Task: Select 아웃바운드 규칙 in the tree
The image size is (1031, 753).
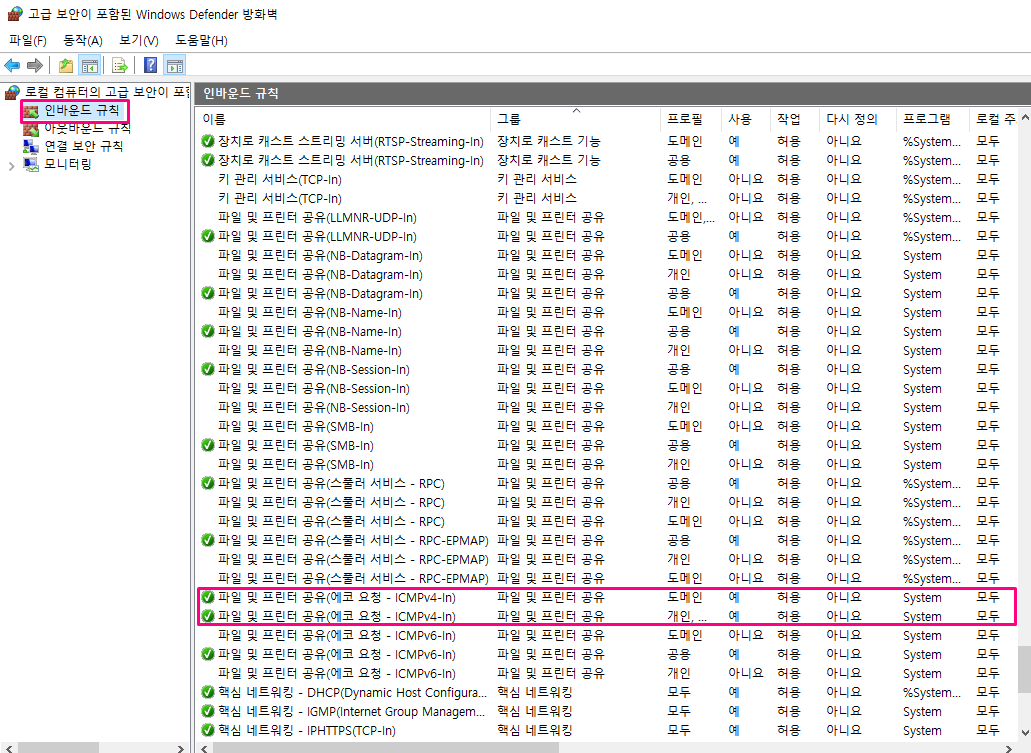Action: pos(87,128)
